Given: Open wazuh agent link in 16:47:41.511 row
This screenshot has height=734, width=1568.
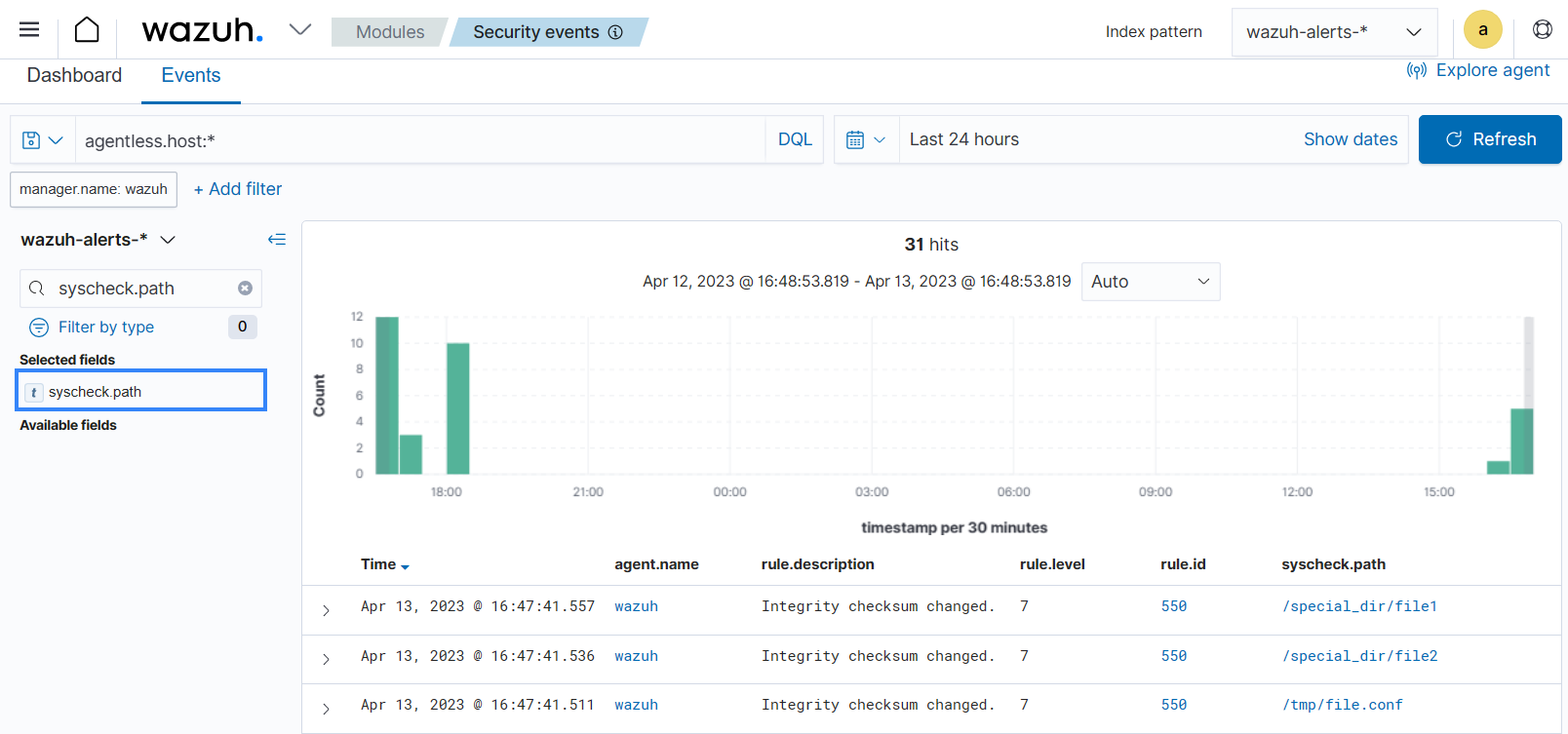Looking at the screenshot, I should click(x=636, y=705).
